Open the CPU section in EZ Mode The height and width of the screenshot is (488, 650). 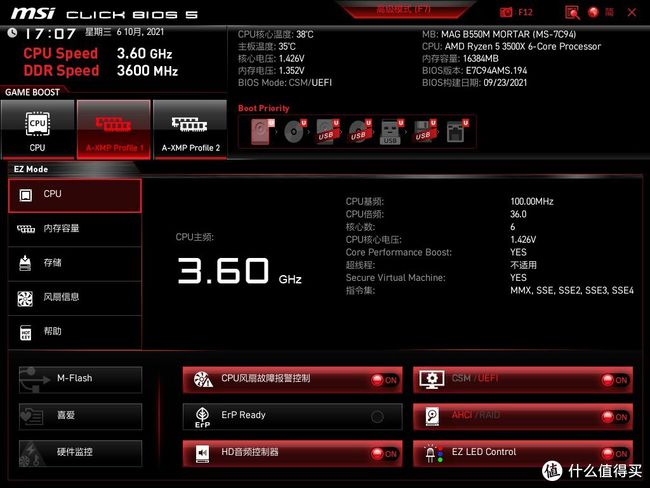[x=75, y=196]
